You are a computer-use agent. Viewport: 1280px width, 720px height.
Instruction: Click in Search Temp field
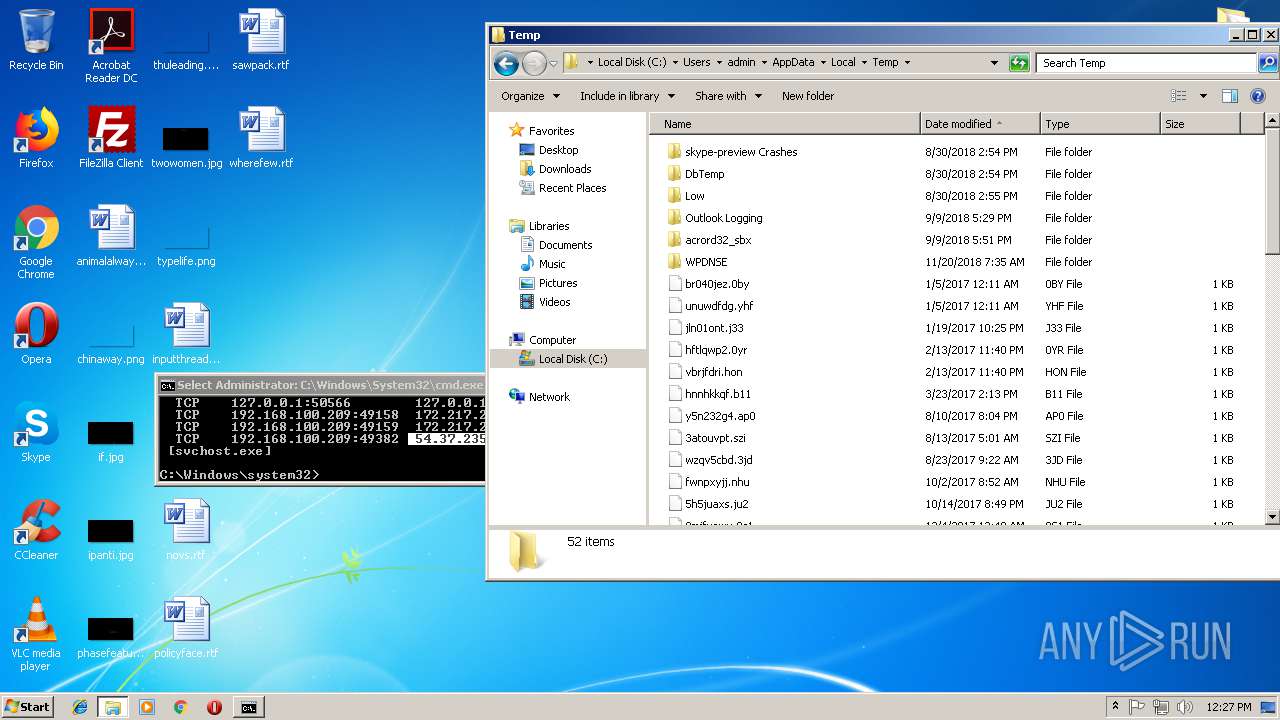tap(1146, 63)
